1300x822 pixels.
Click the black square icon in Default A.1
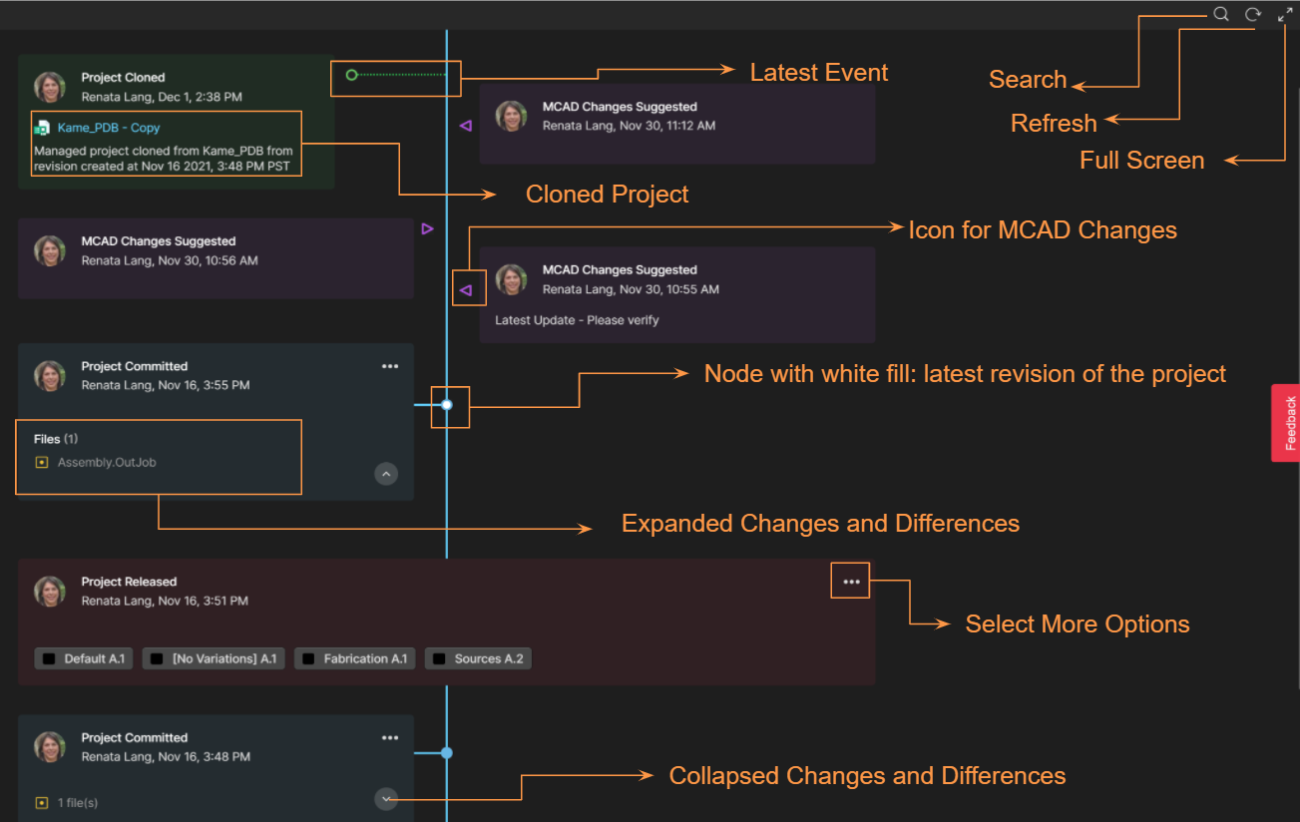48,659
